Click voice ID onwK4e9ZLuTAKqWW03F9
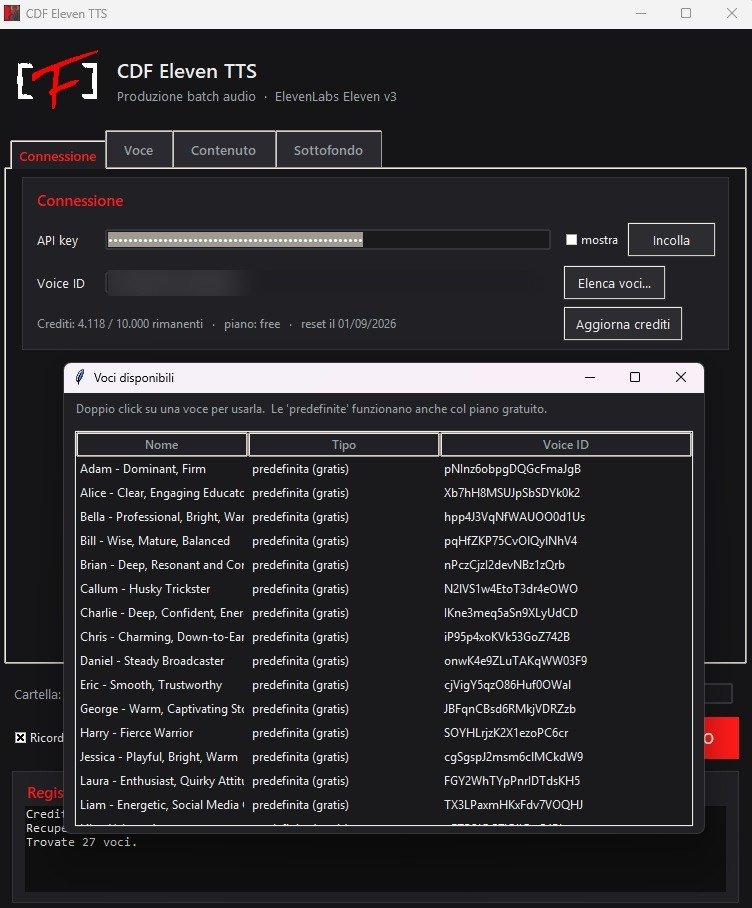 pyautogui.click(x=515, y=661)
